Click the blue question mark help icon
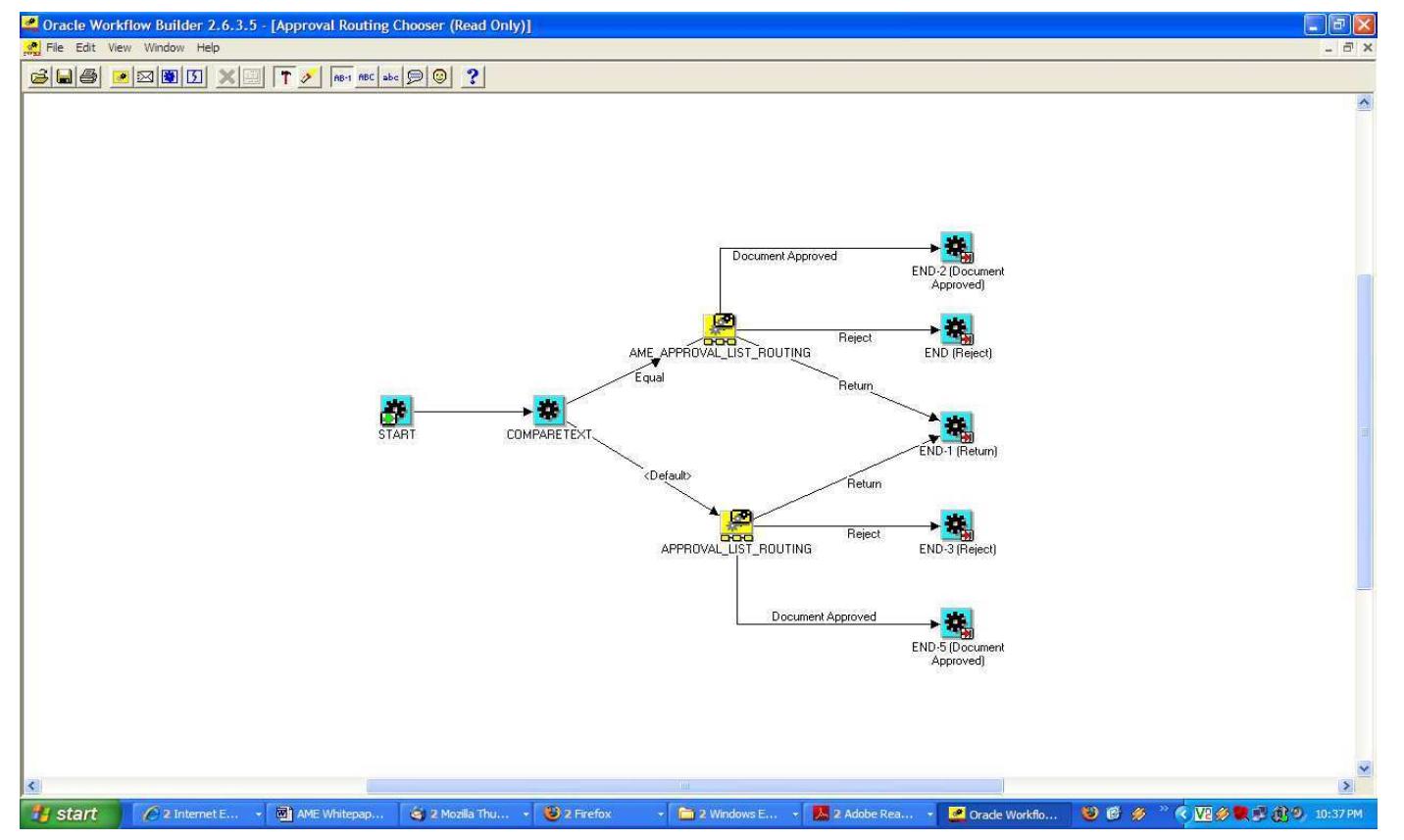Image resolution: width=1404 pixels, height=840 pixels. (475, 77)
